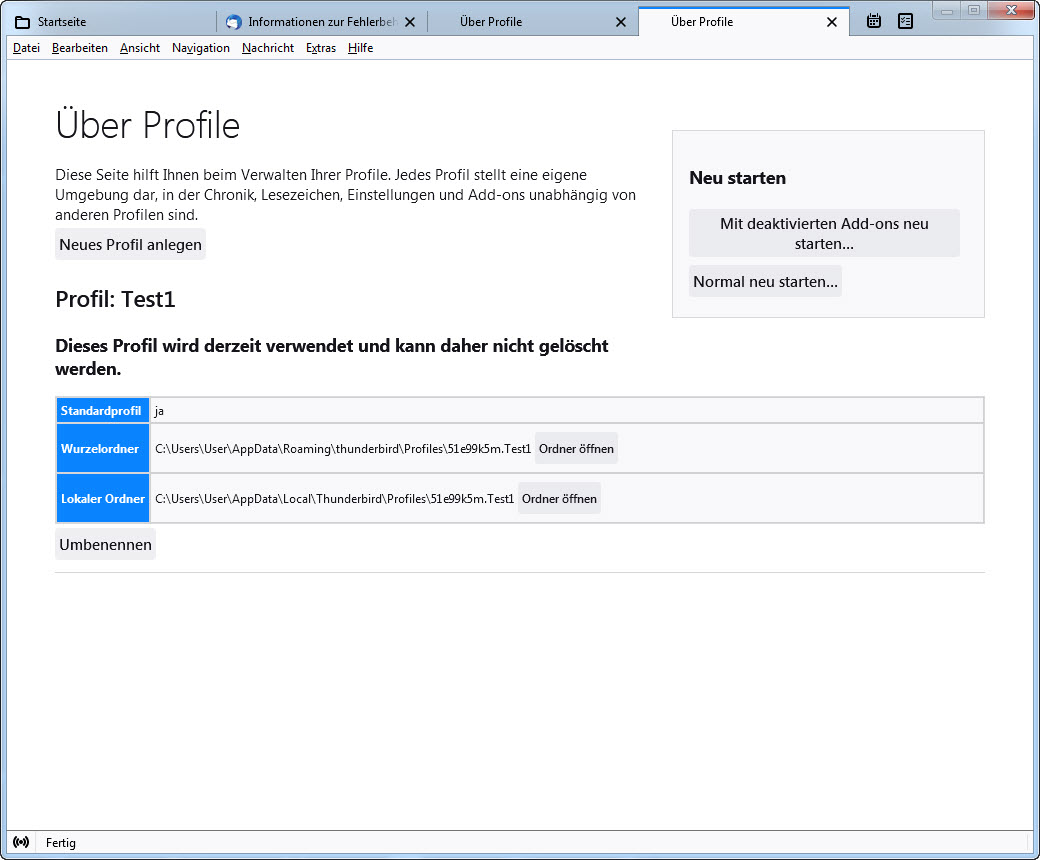
Task: Open the Datei menu
Action: click(26, 48)
